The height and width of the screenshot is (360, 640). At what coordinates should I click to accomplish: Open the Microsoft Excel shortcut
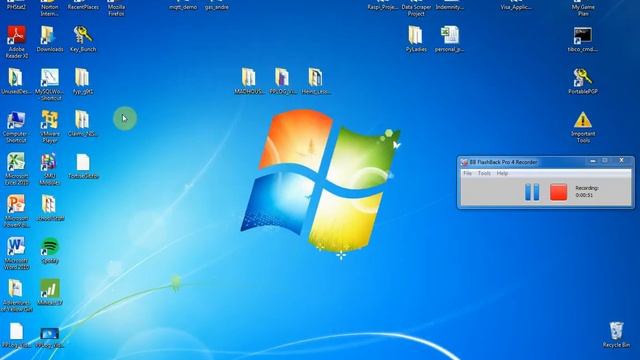pyautogui.click(x=16, y=162)
